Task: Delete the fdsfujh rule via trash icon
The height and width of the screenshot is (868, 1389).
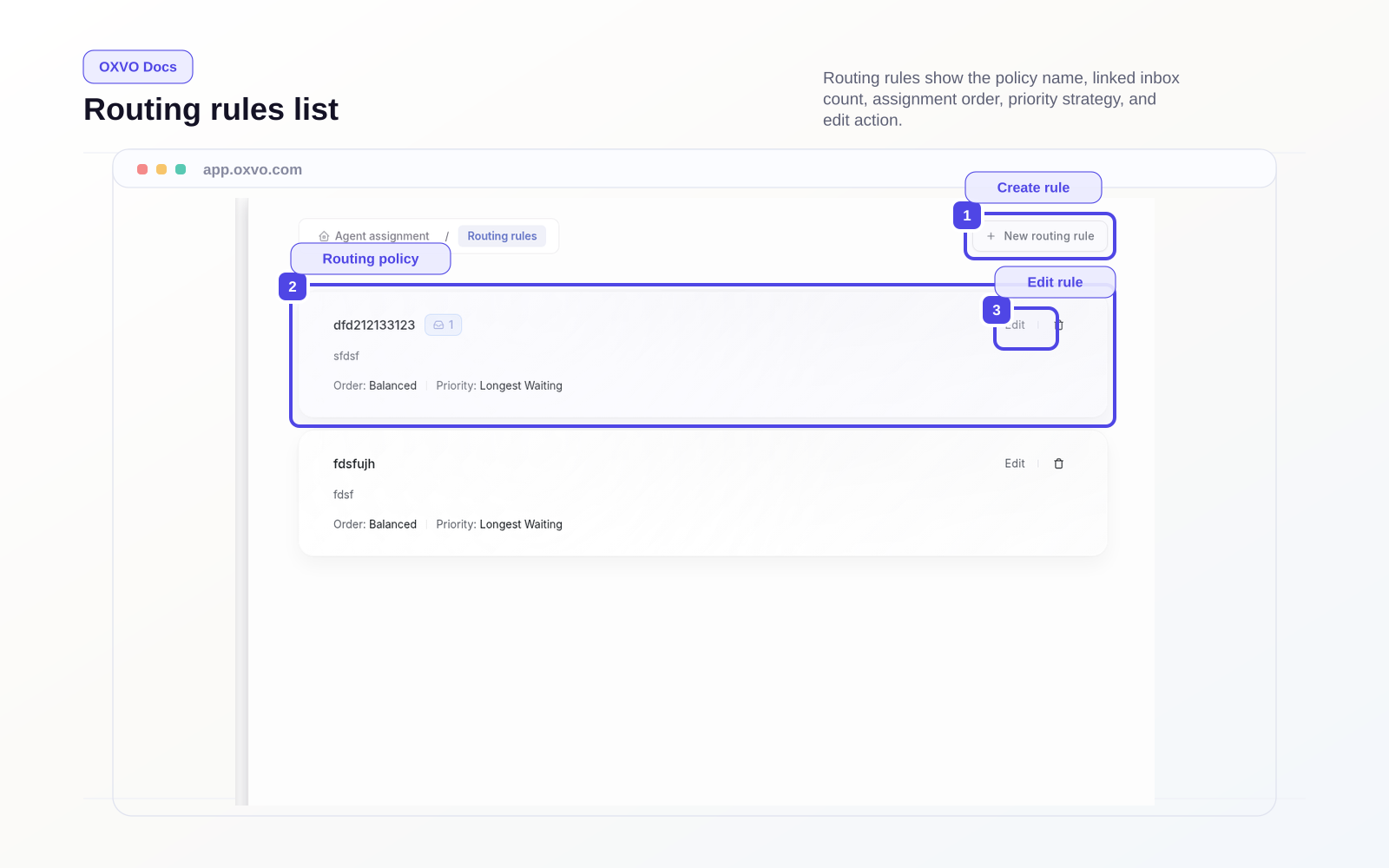Action: (x=1059, y=464)
